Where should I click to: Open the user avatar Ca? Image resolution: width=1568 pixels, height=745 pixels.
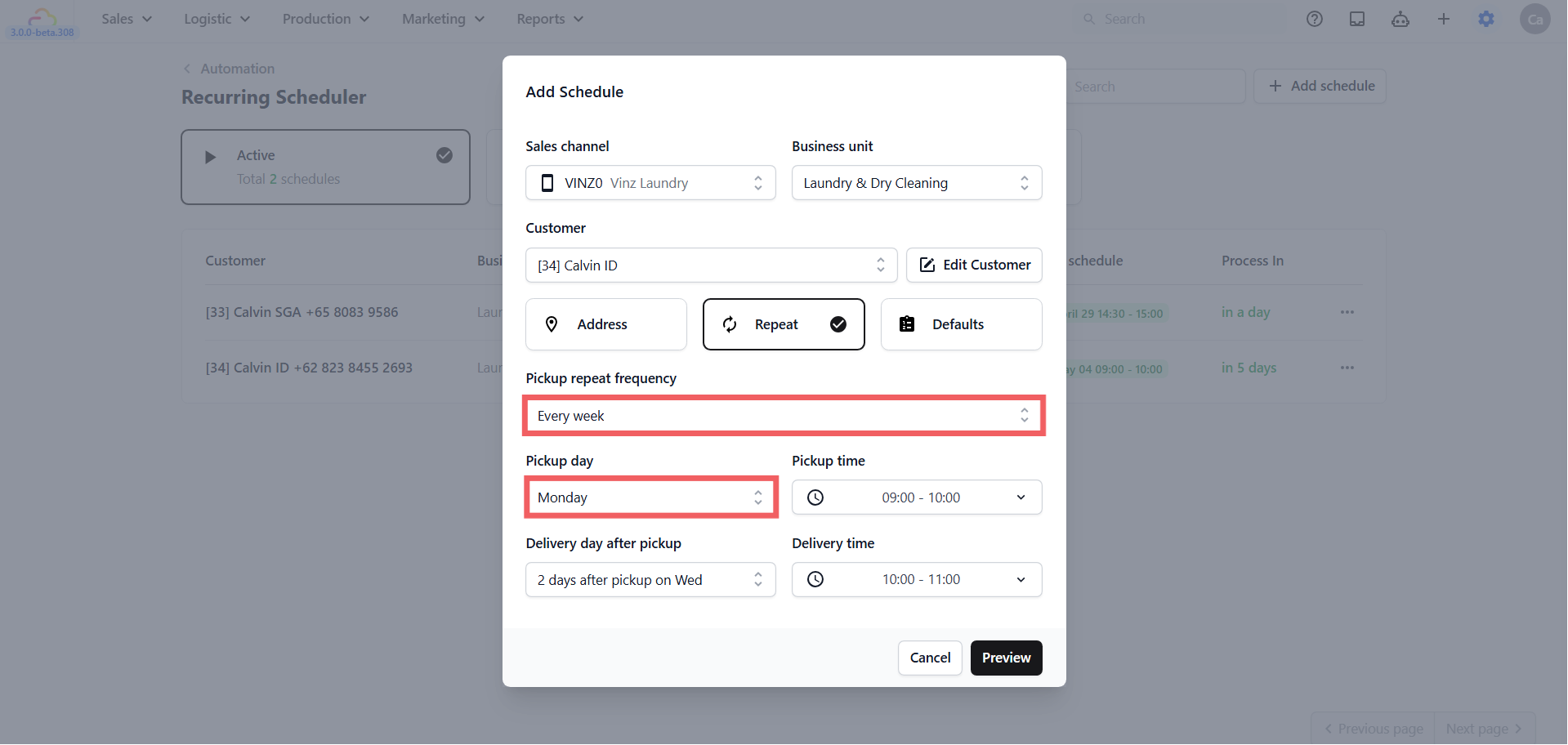(1535, 19)
